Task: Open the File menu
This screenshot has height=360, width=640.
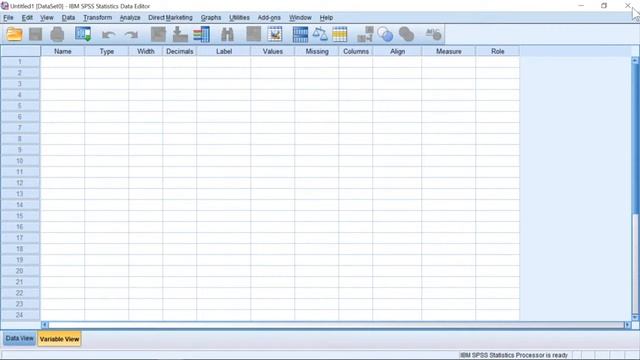Action: [x=8, y=18]
